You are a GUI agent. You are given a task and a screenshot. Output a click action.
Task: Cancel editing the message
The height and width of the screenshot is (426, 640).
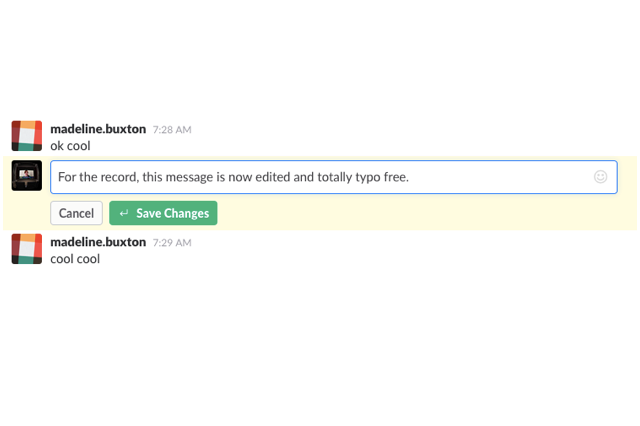pyautogui.click(x=76, y=213)
